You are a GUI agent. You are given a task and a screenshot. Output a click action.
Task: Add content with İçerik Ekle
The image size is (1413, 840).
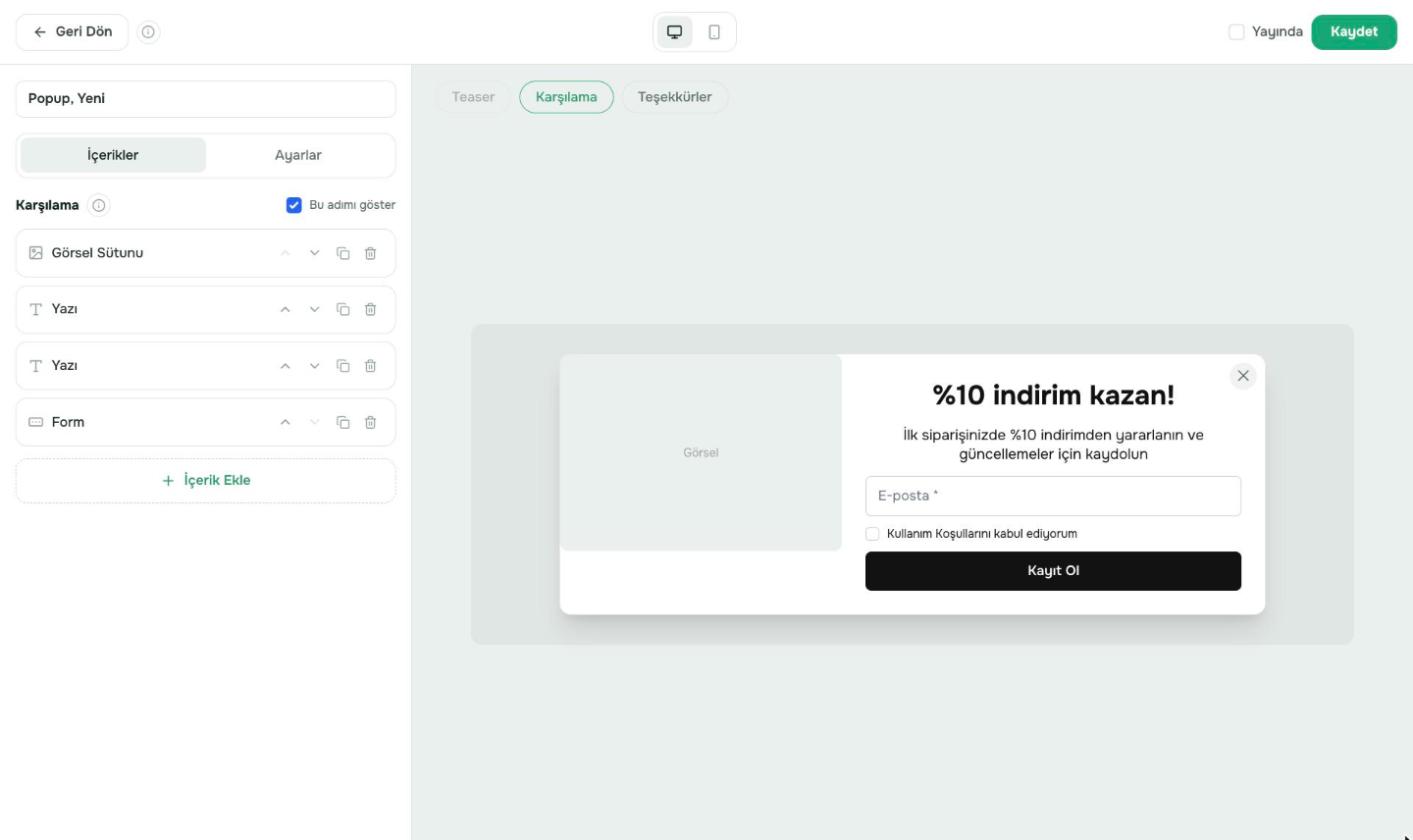(206, 481)
